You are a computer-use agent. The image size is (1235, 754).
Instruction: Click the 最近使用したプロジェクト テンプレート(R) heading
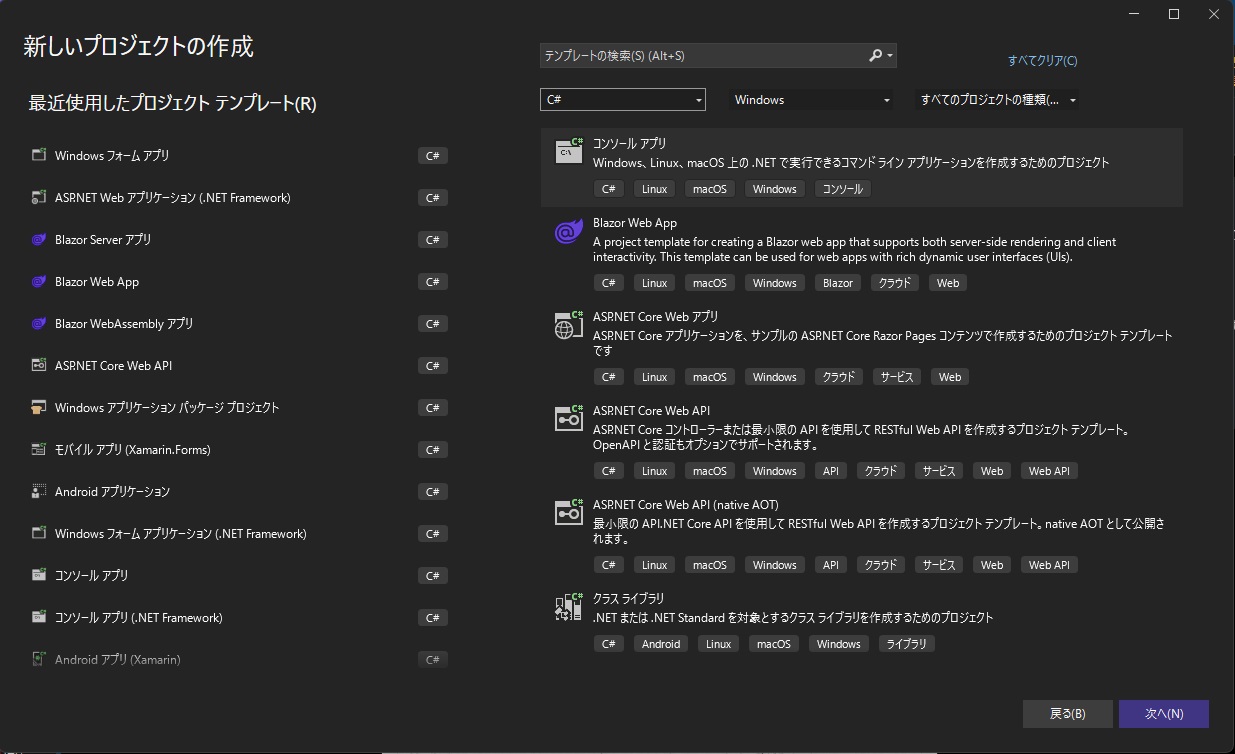pyautogui.click(x=172, y=103)
